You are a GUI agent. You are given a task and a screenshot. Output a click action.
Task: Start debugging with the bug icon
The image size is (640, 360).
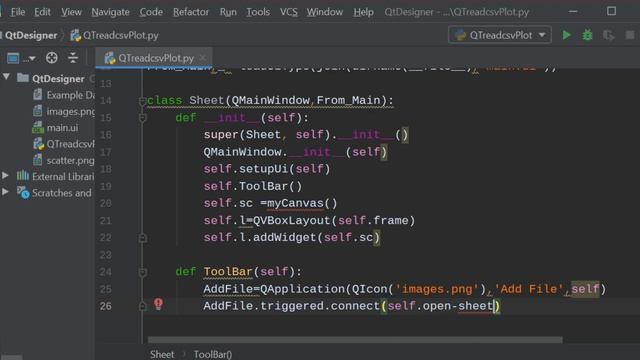point(587,35)
